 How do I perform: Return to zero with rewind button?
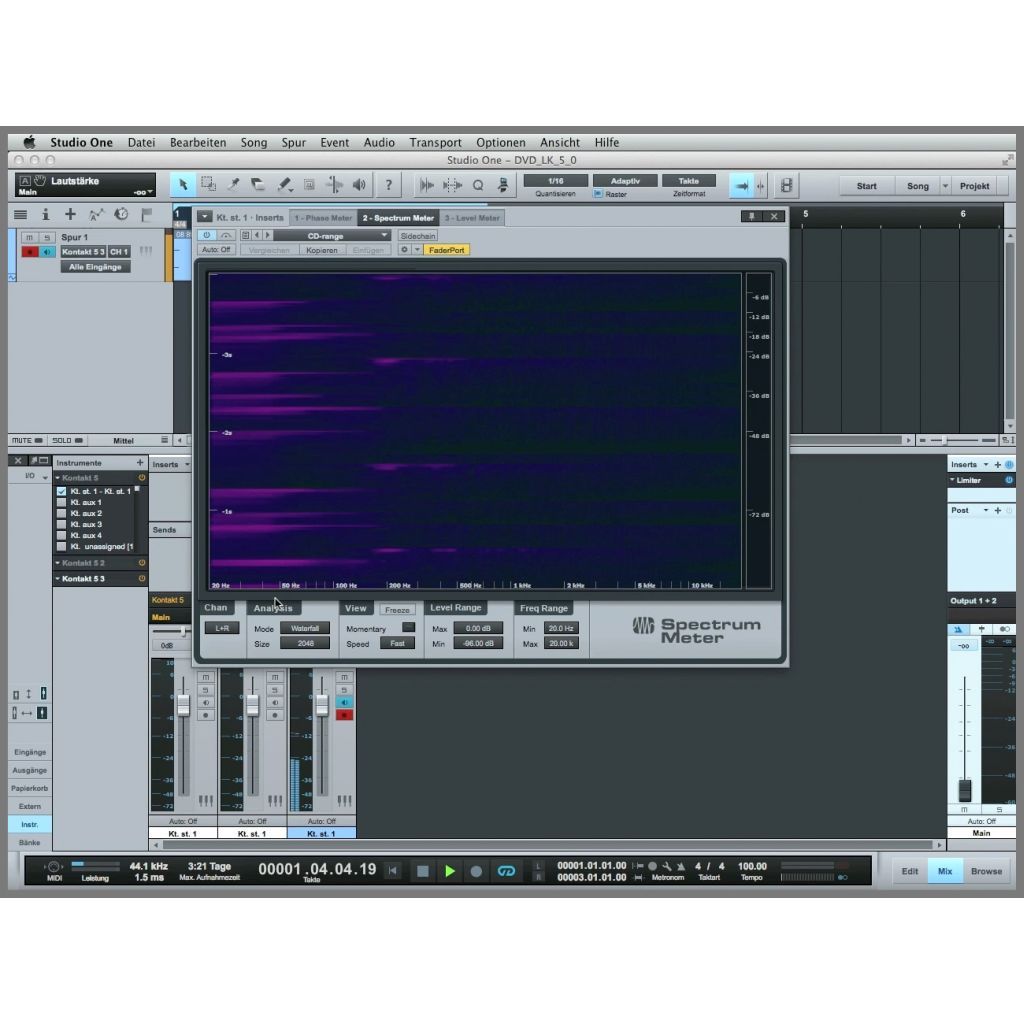[x=392, y=871]
